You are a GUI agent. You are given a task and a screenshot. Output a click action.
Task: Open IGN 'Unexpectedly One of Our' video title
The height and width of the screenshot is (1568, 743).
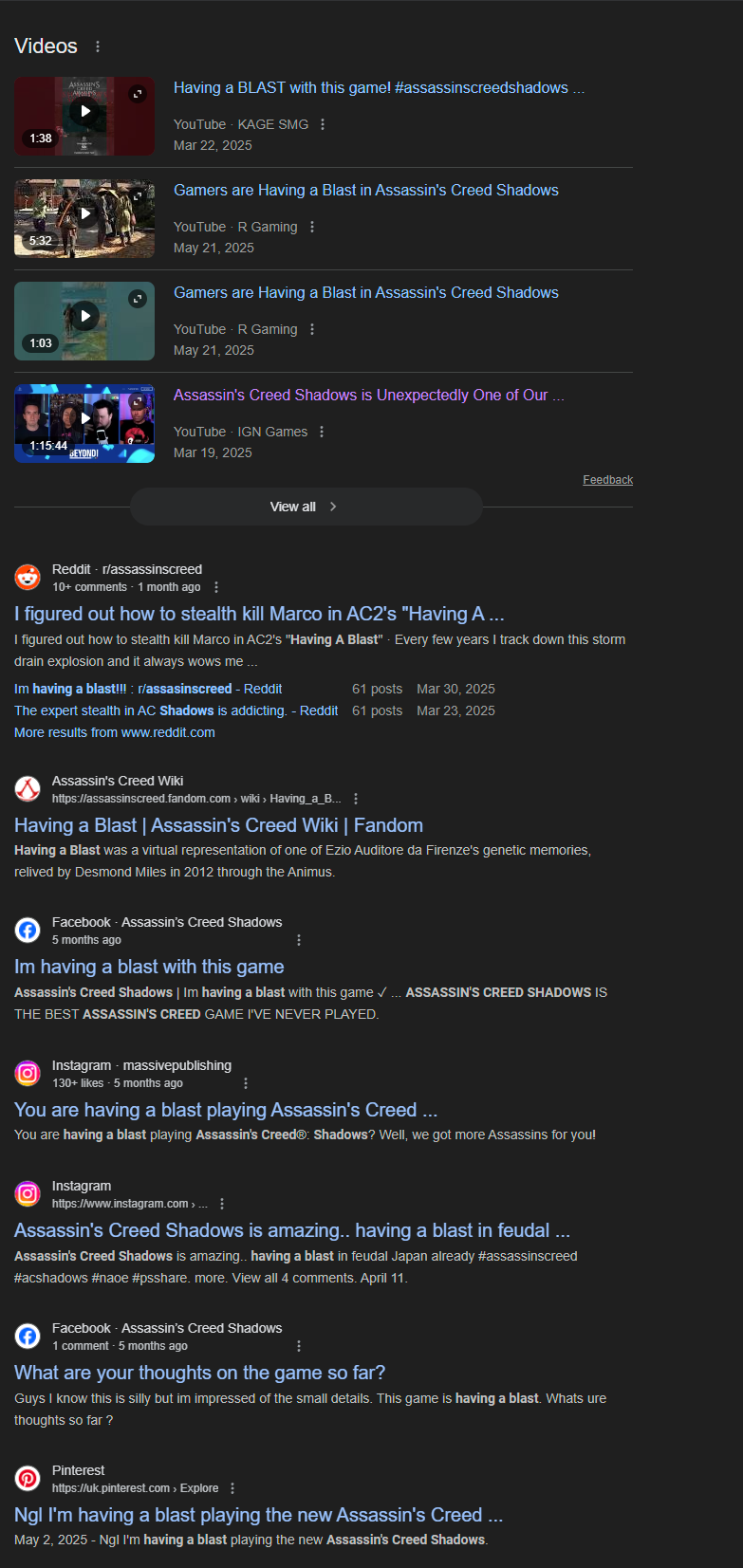pyautogui.click(x=368, y=396)
